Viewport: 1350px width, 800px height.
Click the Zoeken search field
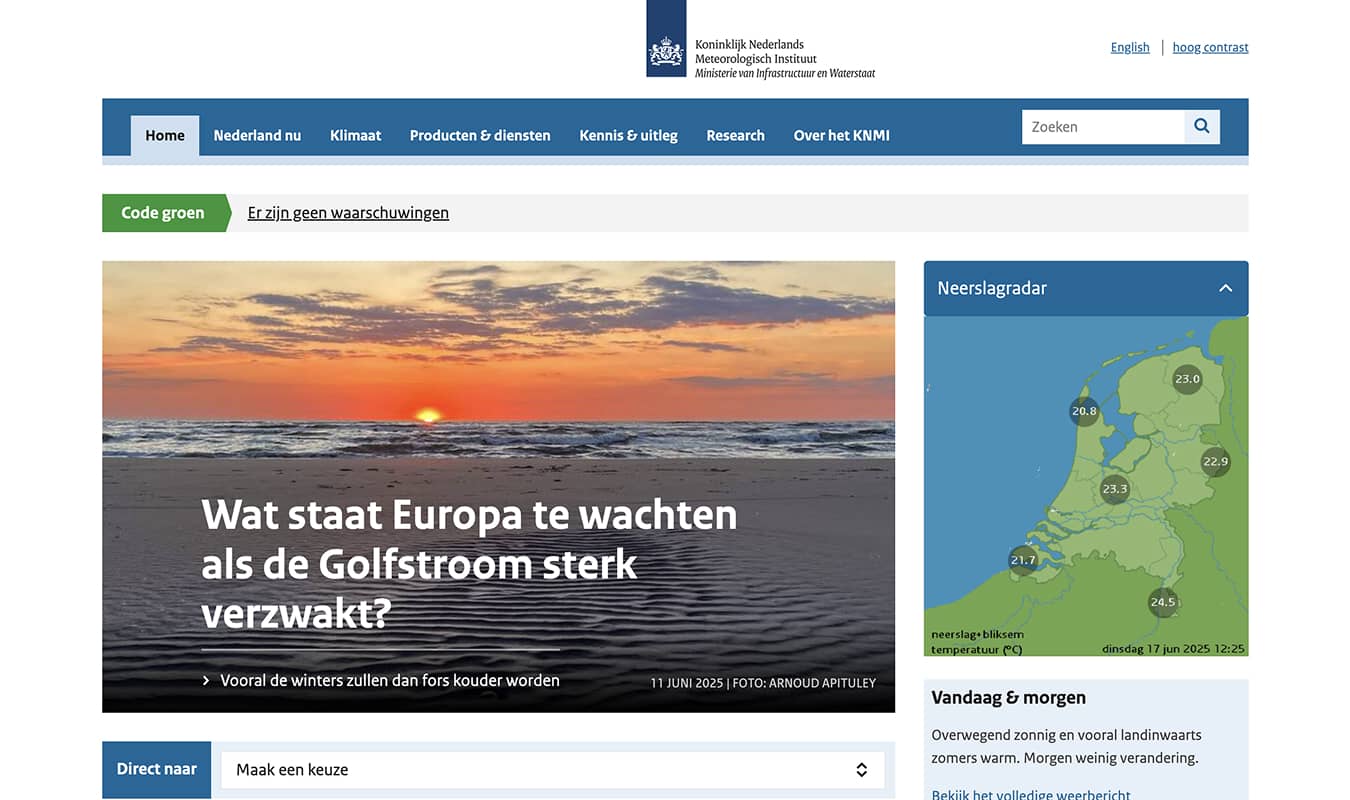coord(1103,127)
